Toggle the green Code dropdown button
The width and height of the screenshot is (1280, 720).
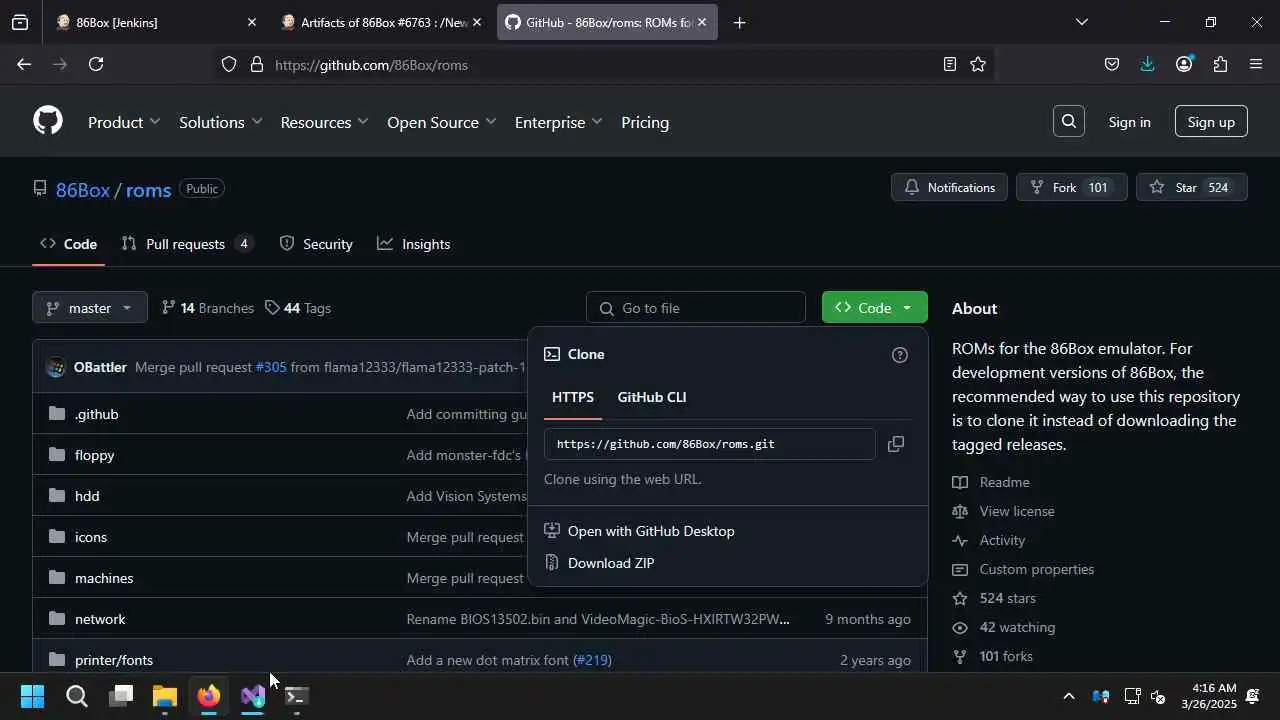(874, 308)
